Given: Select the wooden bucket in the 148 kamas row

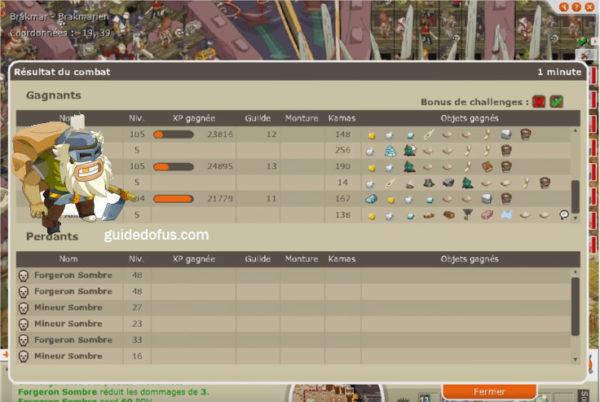Looking at the screenshot, I should (525, 134).
